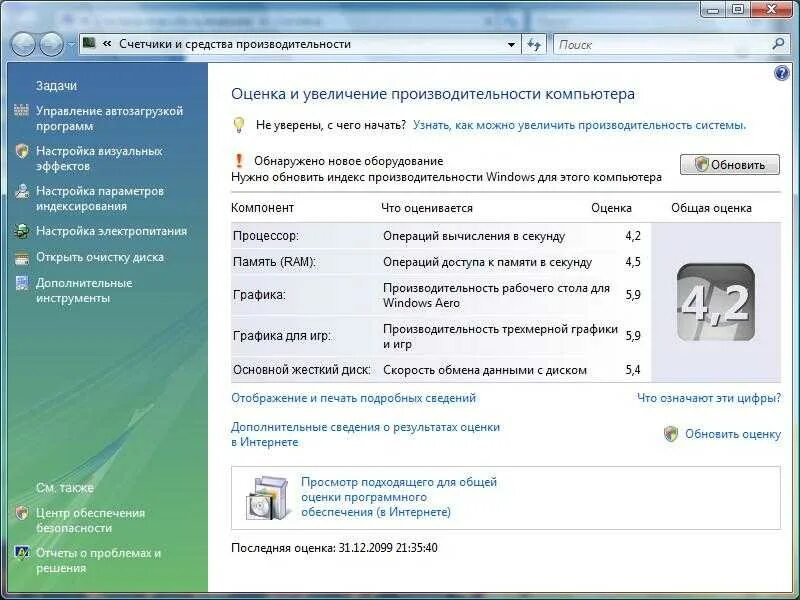
Task: Open Что означают эти цифры? link
Action: coord(709,398)
